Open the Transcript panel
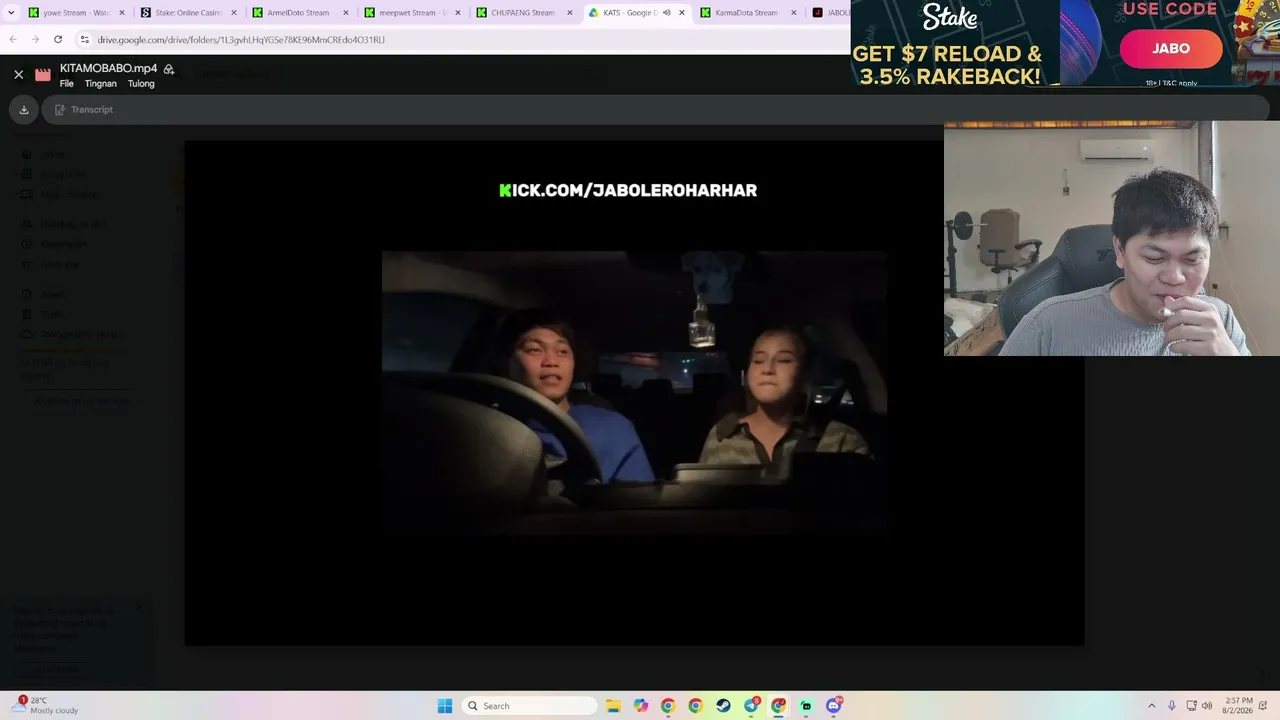Image resolution: width=1280 pixels, height=720 pixels. point(84,110)
